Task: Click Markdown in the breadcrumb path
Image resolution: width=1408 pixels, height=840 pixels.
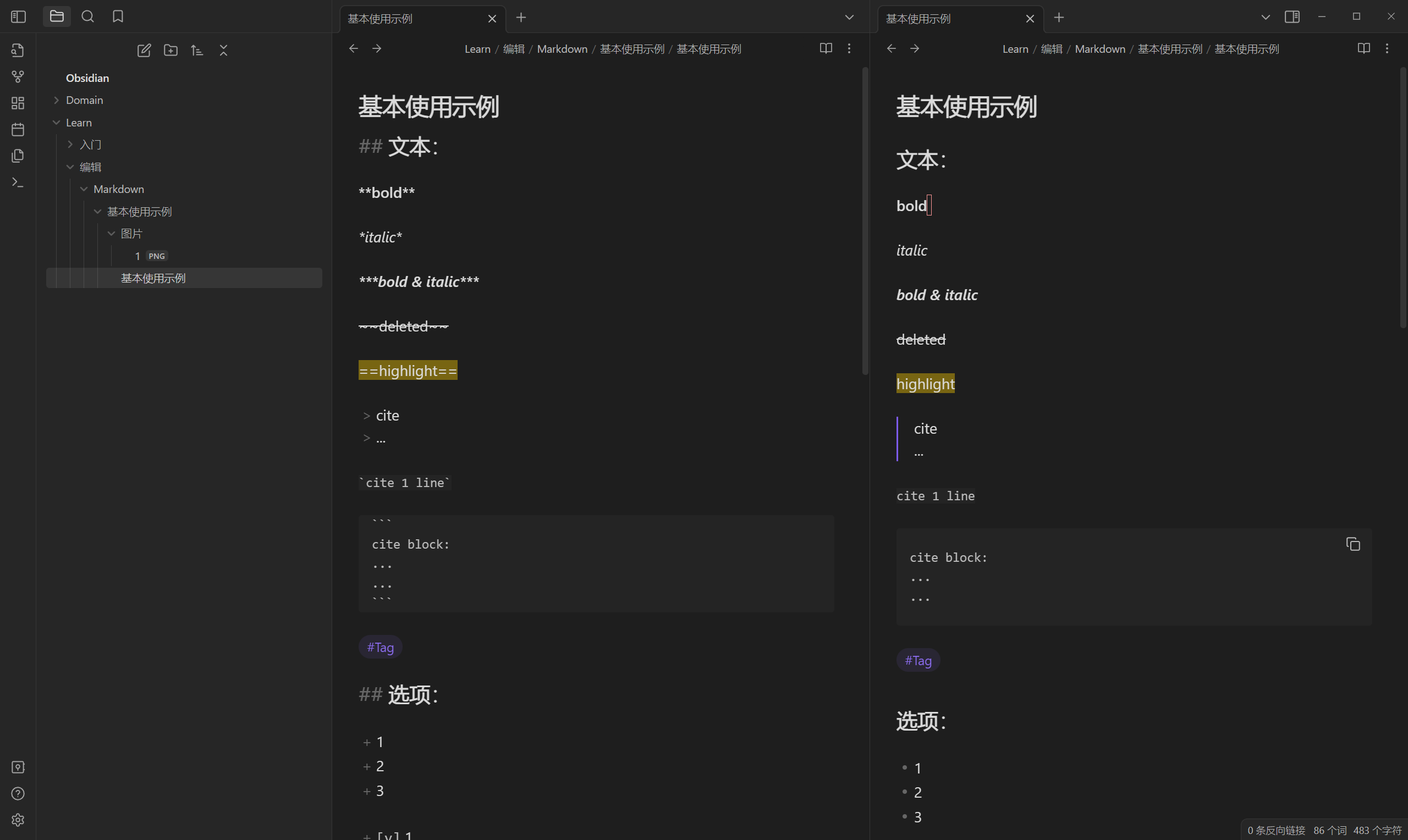Action: pyautogui.click(x=562, y=49)
